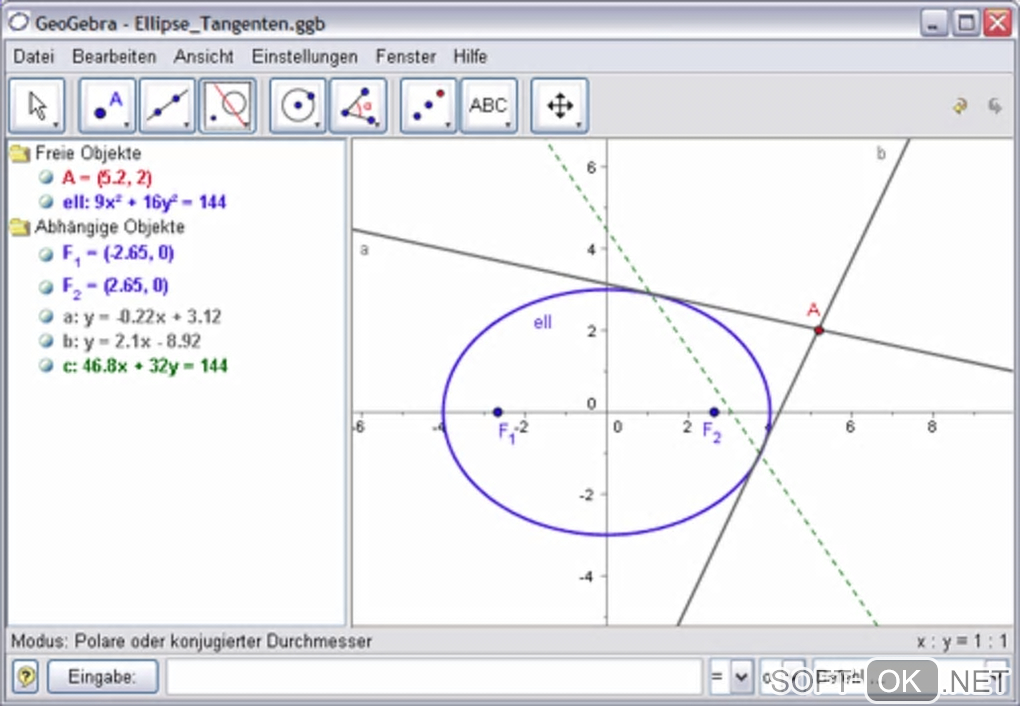Click the Eingabe button

click(103, 677)
